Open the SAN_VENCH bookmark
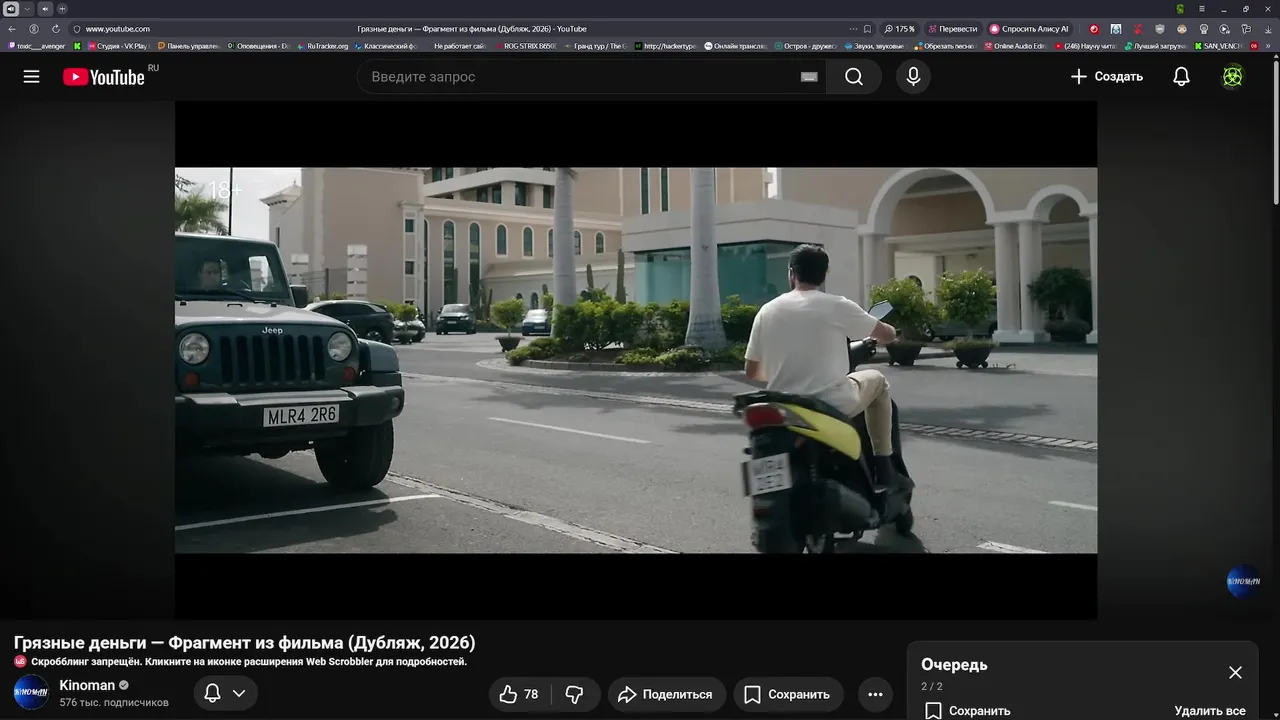Viewport: 1280px width, 720px height. pyautogui.click(x=1217, y=46)
